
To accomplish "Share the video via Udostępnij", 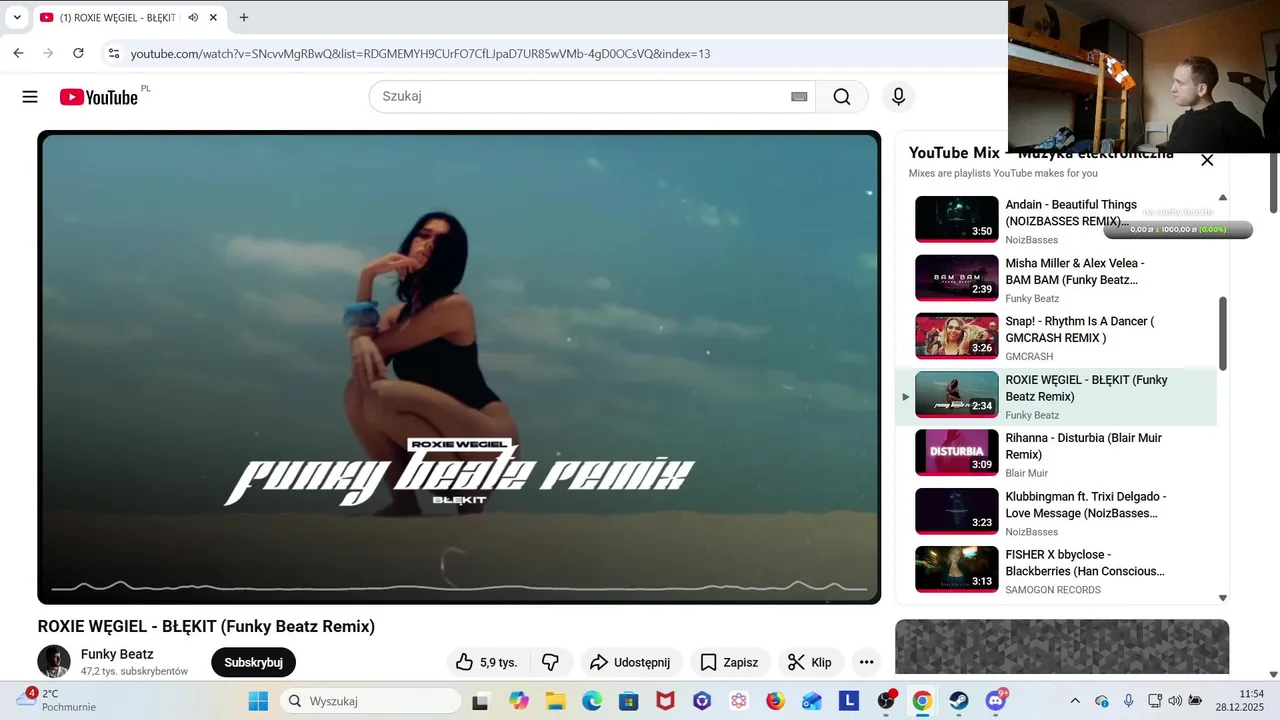I will coord(631,662).
